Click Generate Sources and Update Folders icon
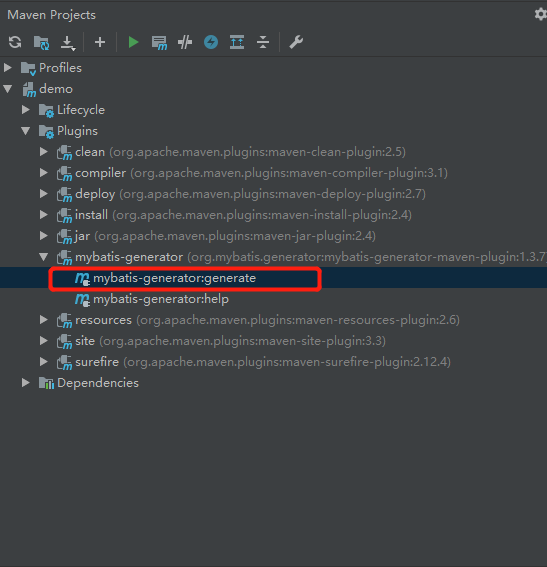Image resolution: width=547 pixels, height=567 pixels. click(x=42, y=43)
